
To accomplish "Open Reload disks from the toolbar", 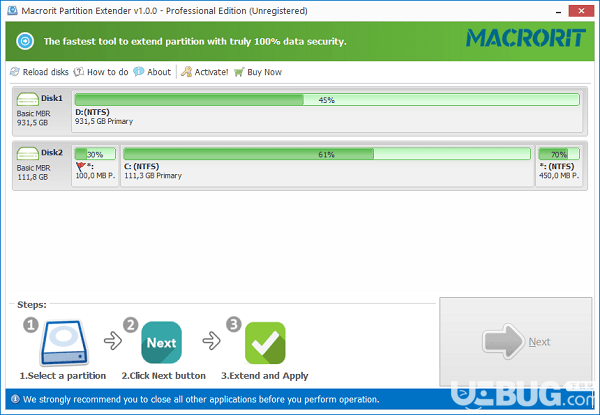I will 39,72.
